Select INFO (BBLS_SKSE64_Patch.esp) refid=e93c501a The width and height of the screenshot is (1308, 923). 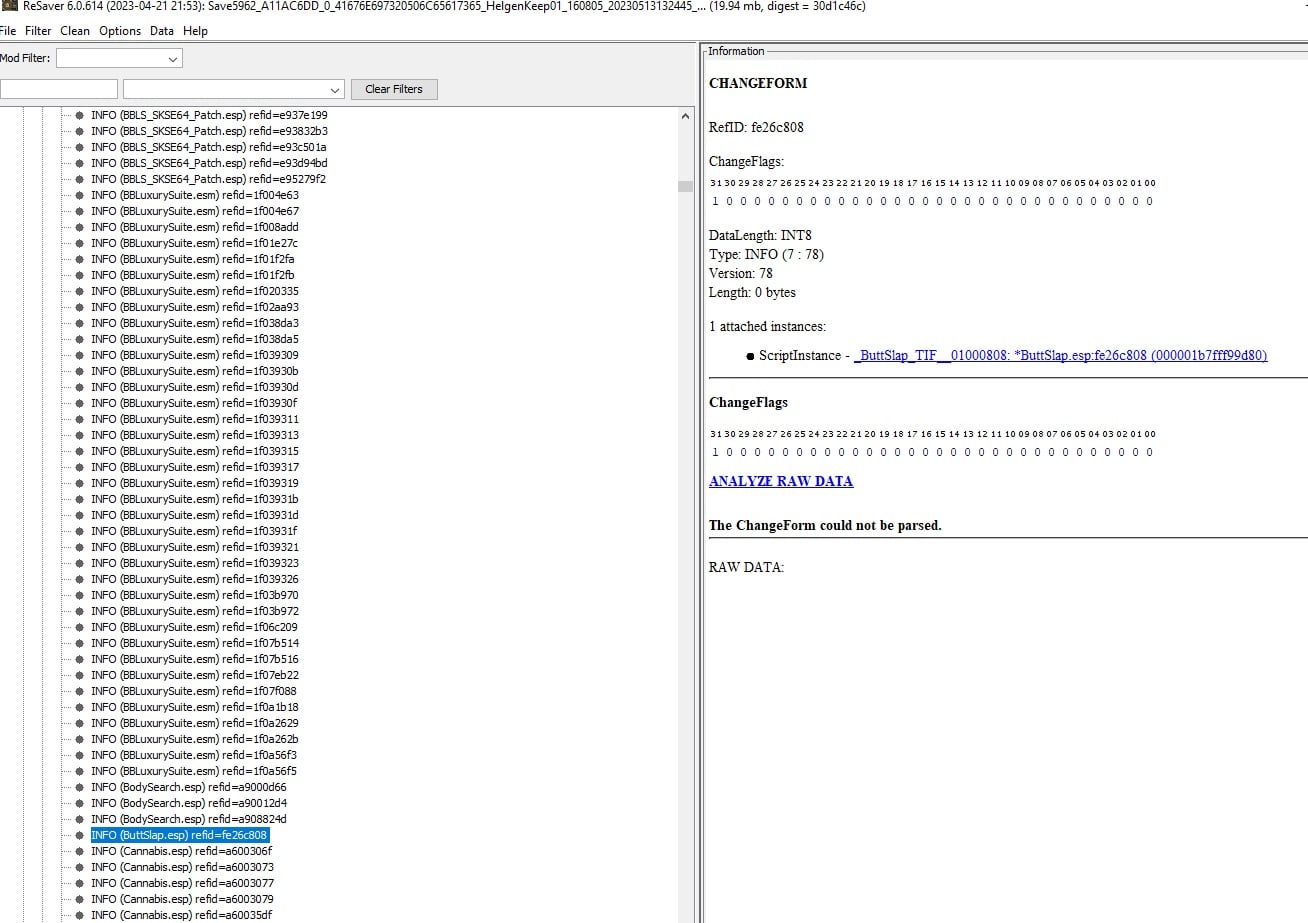209,147
